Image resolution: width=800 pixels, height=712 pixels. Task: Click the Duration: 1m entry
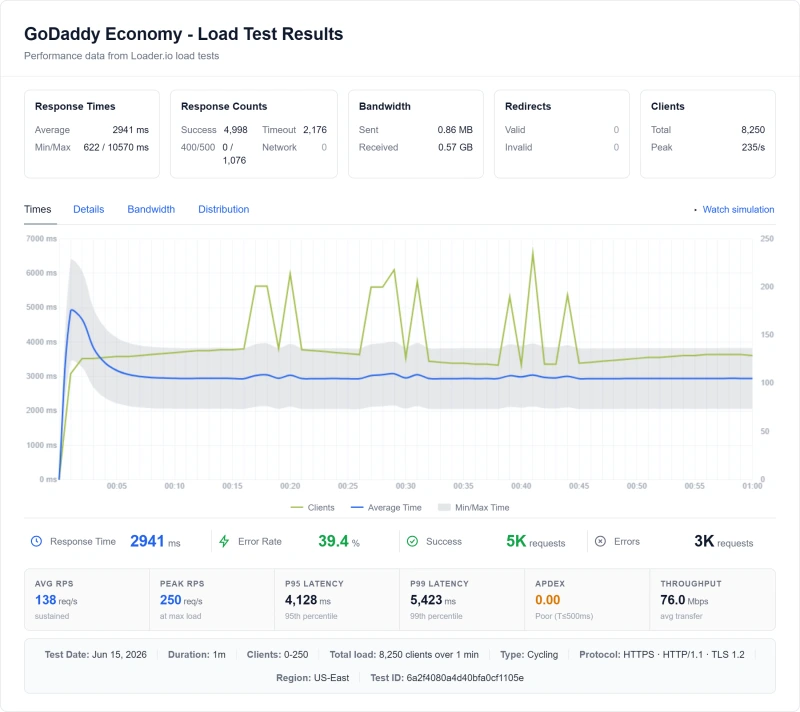click(x=196, y=654)
